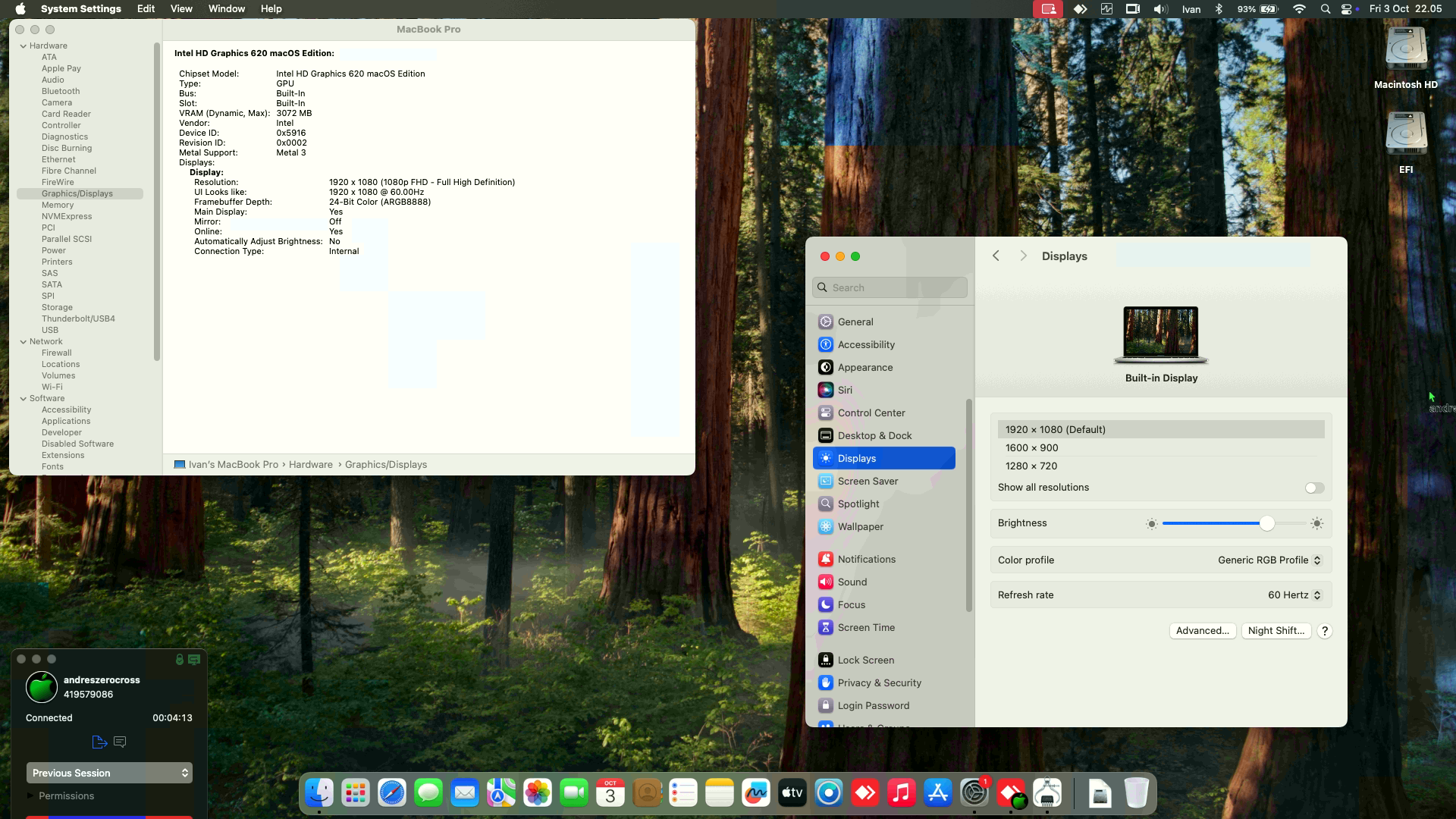Viewport: 1456px width, 819px height.
Task: Open Mail app in the Dock
Action: coord(465,793)
